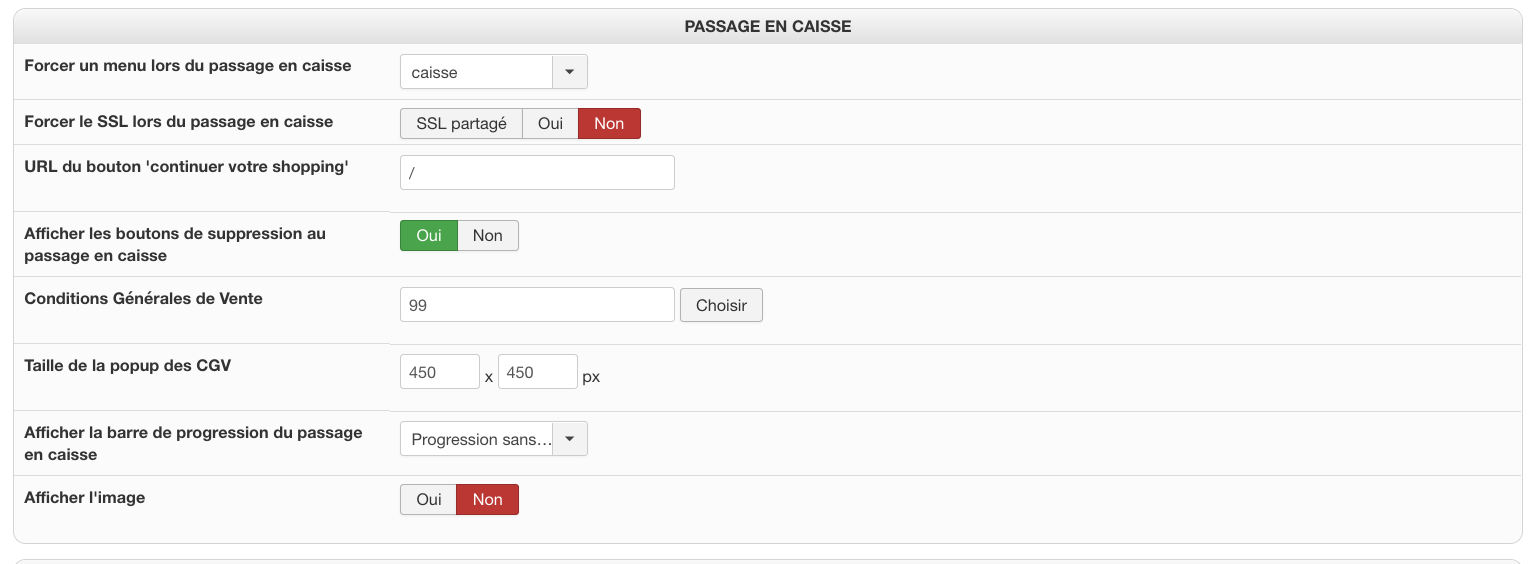Disable delete buttons with Non
Image resolution: width=1538 pixels, height=564 pixels.
click(x=488, y=235)
